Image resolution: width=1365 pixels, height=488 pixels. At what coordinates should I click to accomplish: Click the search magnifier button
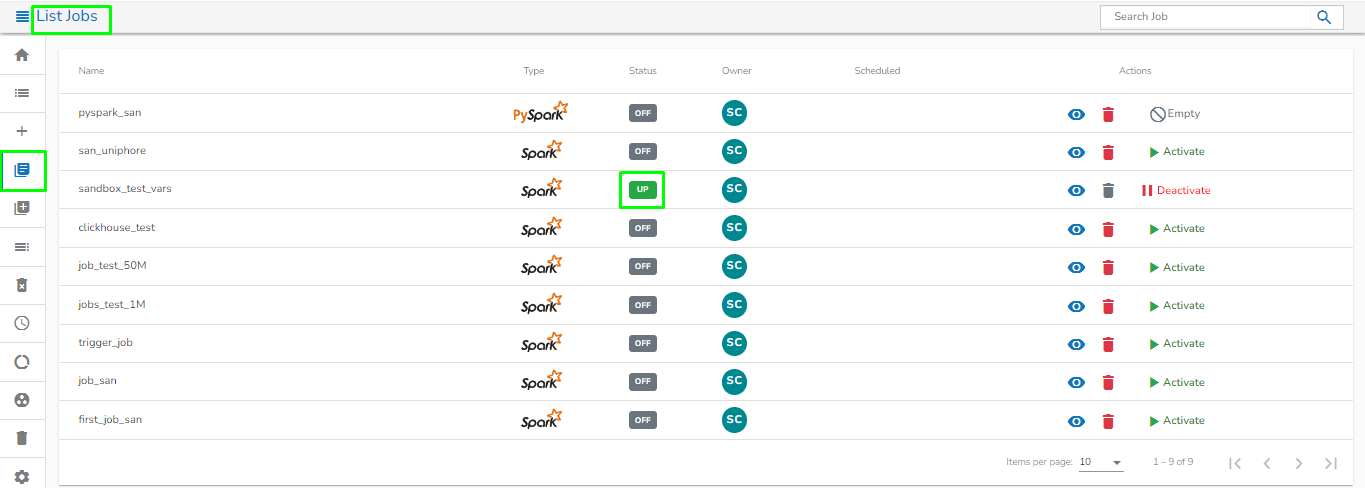pos(1324,17)
